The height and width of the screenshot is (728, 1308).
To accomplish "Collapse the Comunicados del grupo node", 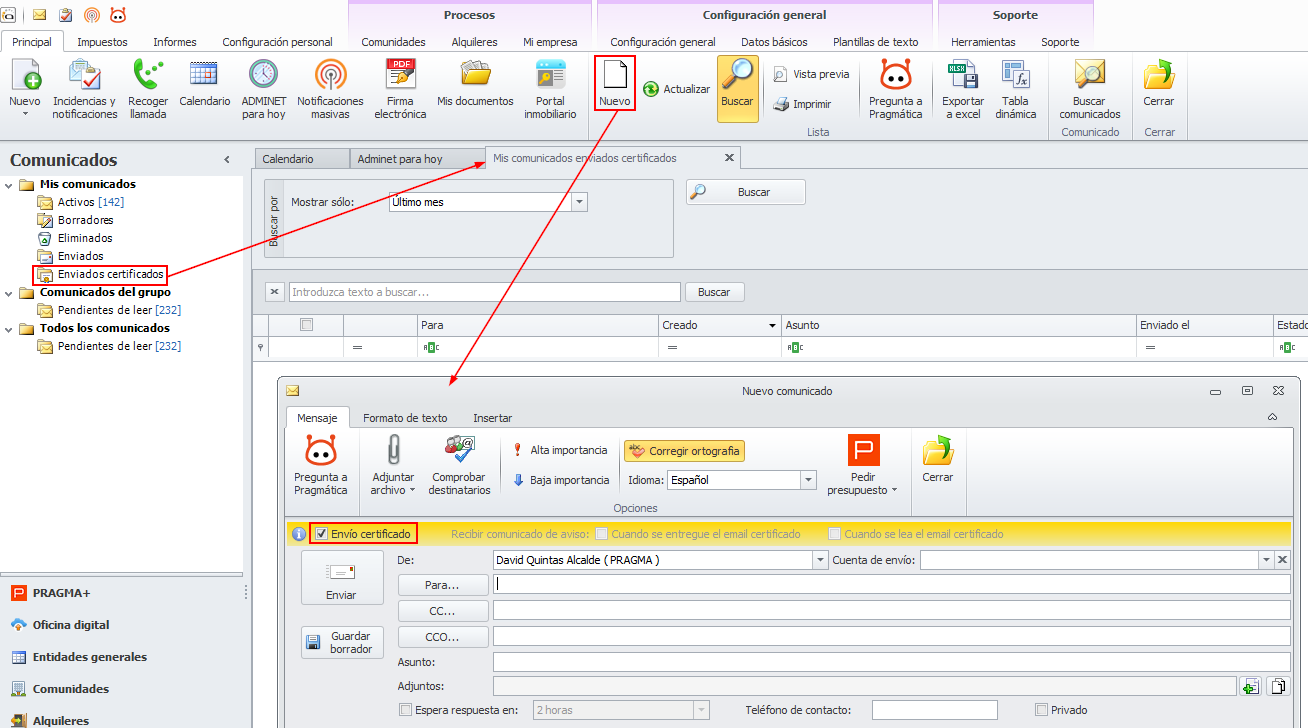I will tap(10, 292).
